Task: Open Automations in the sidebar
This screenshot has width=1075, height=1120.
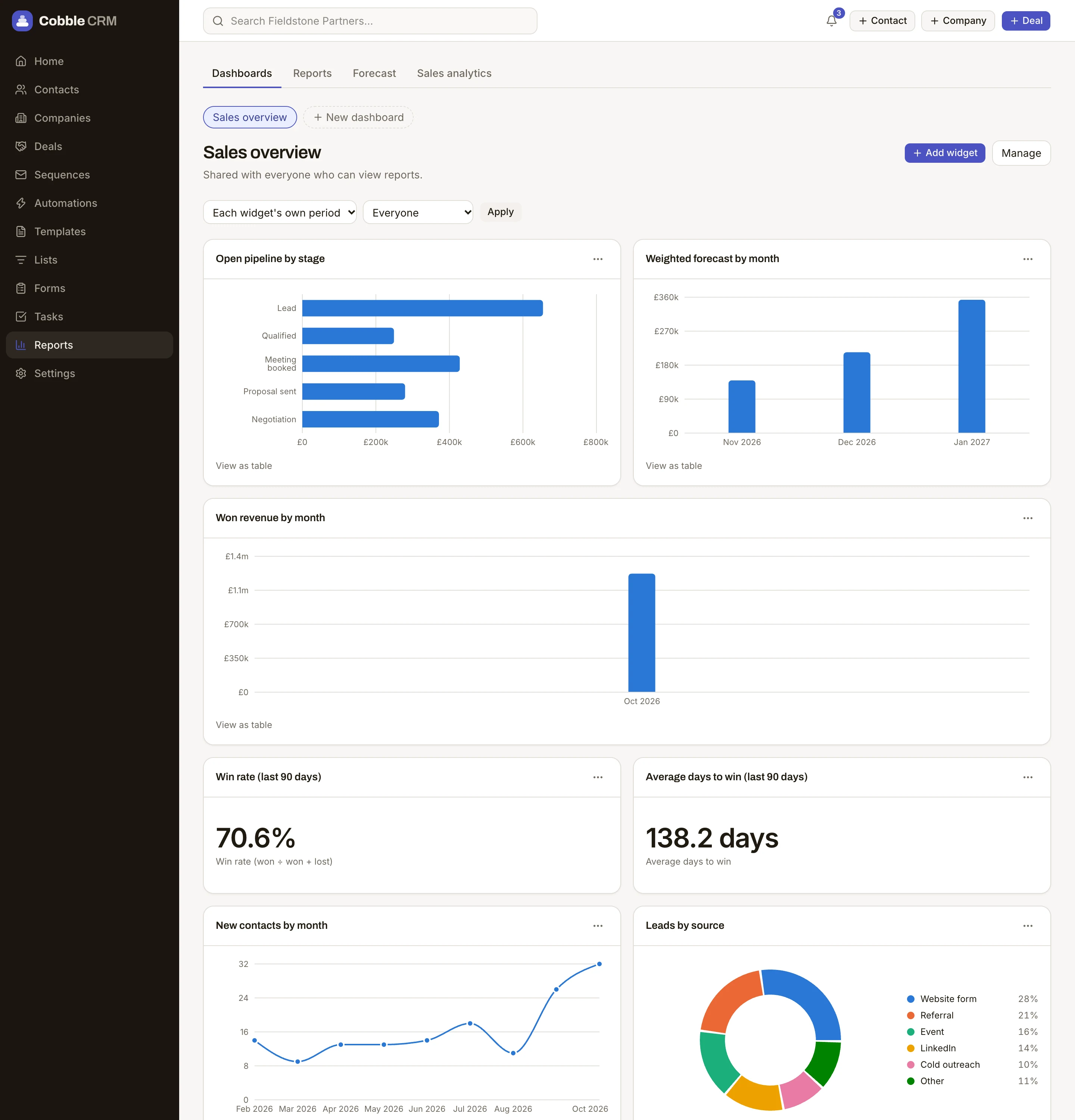Action: point(89,203)
